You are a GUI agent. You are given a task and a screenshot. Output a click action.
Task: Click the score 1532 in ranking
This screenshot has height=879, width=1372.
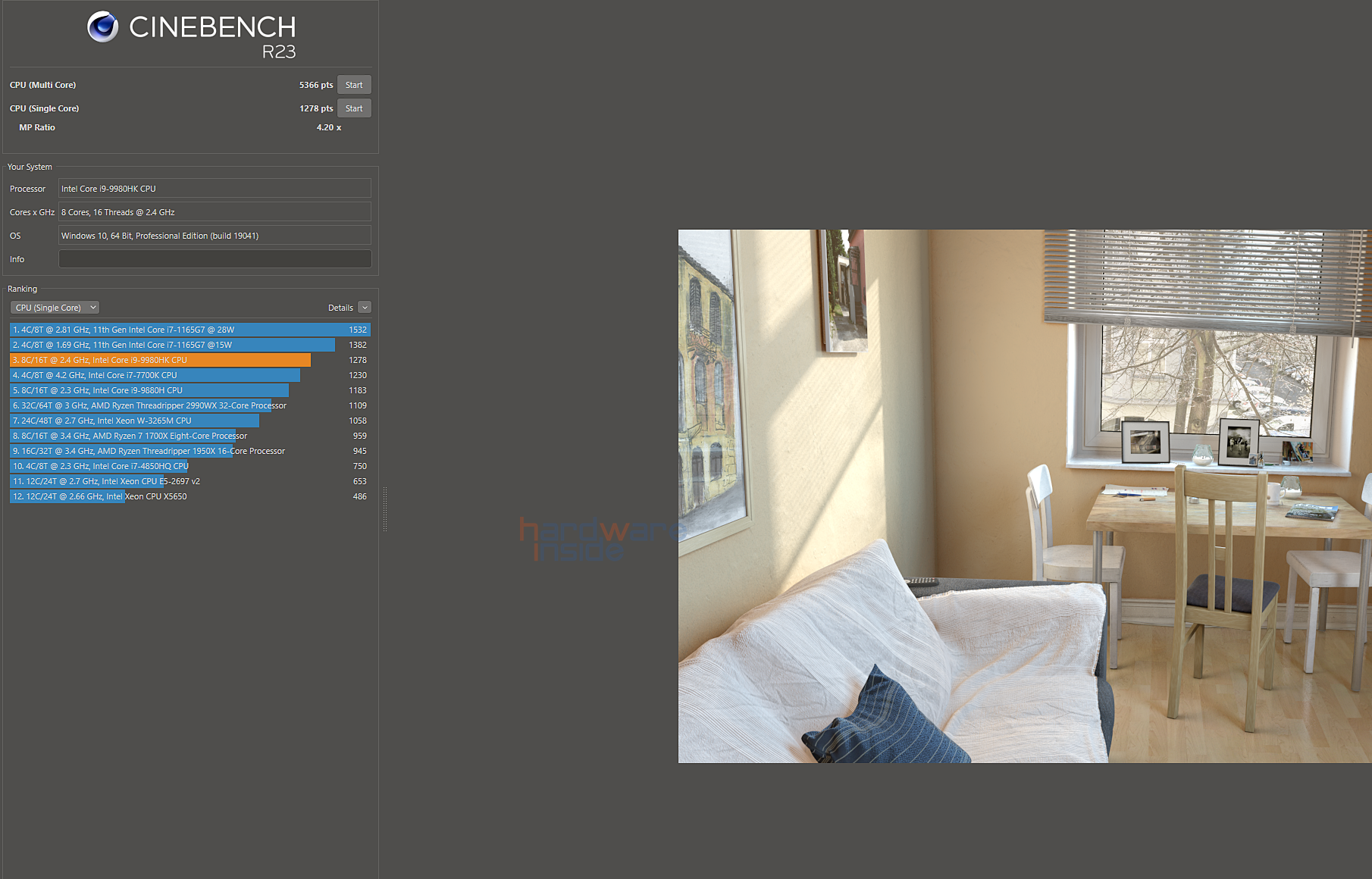click(358, 330)
